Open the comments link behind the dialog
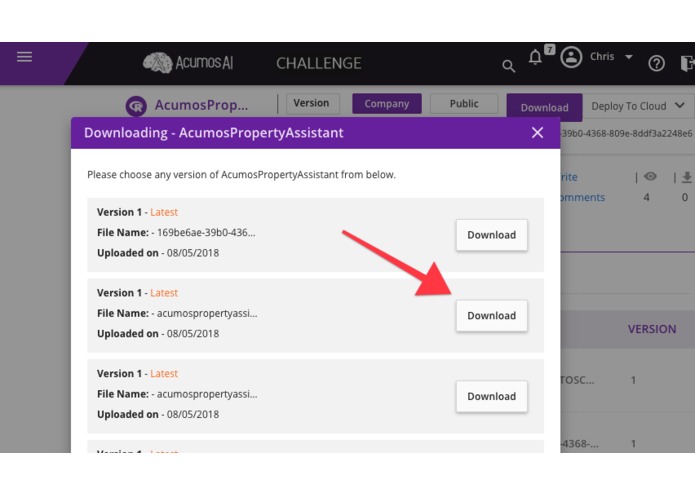This screenshot has height=494, width=695. click(x=582, y=198)
